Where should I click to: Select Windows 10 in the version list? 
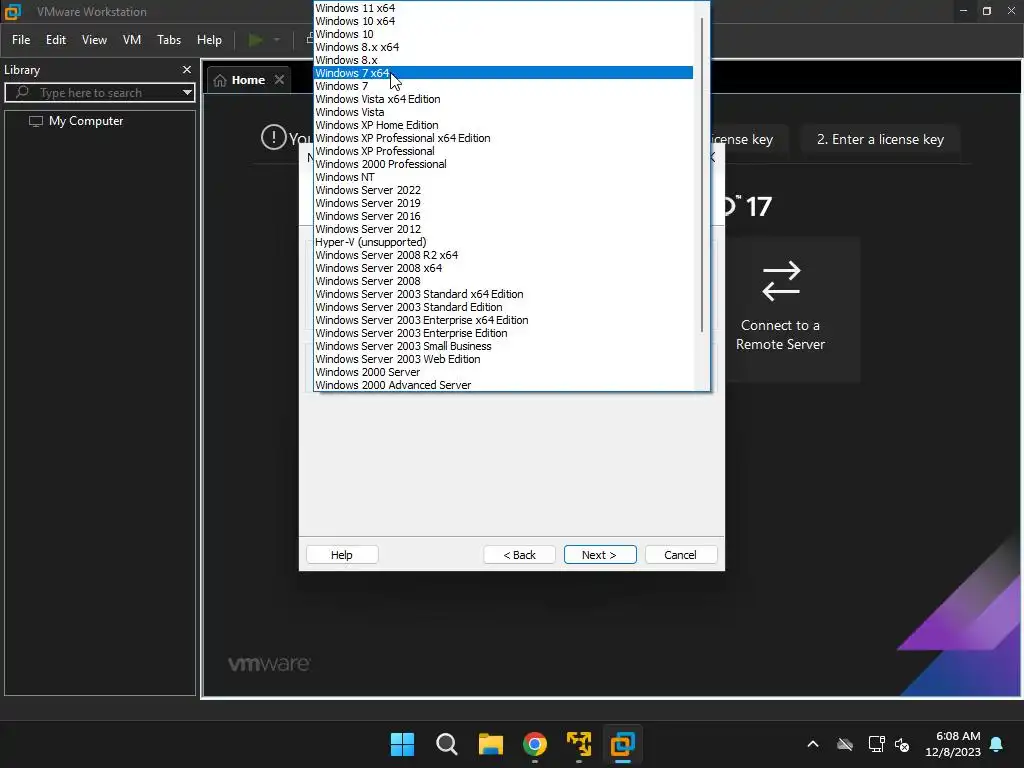[x=503, y=34]
